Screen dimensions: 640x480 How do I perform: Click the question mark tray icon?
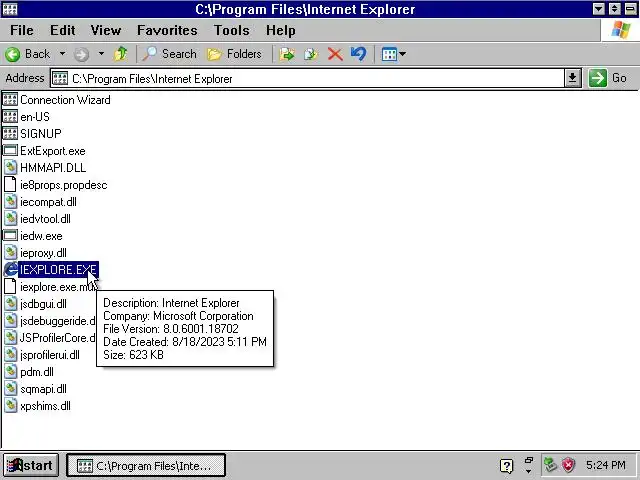point(507,466)
